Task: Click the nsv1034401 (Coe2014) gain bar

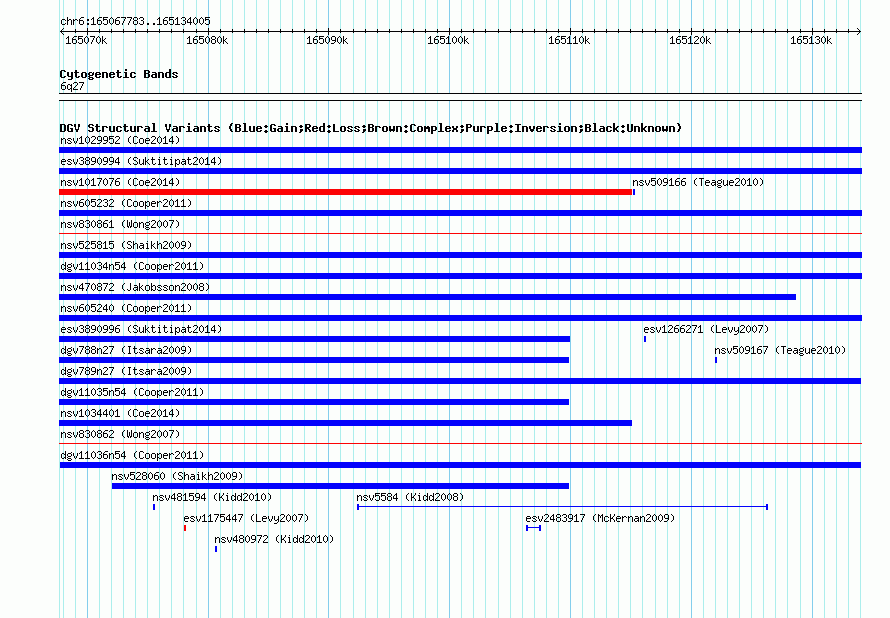Action: (x=346, y=423)
